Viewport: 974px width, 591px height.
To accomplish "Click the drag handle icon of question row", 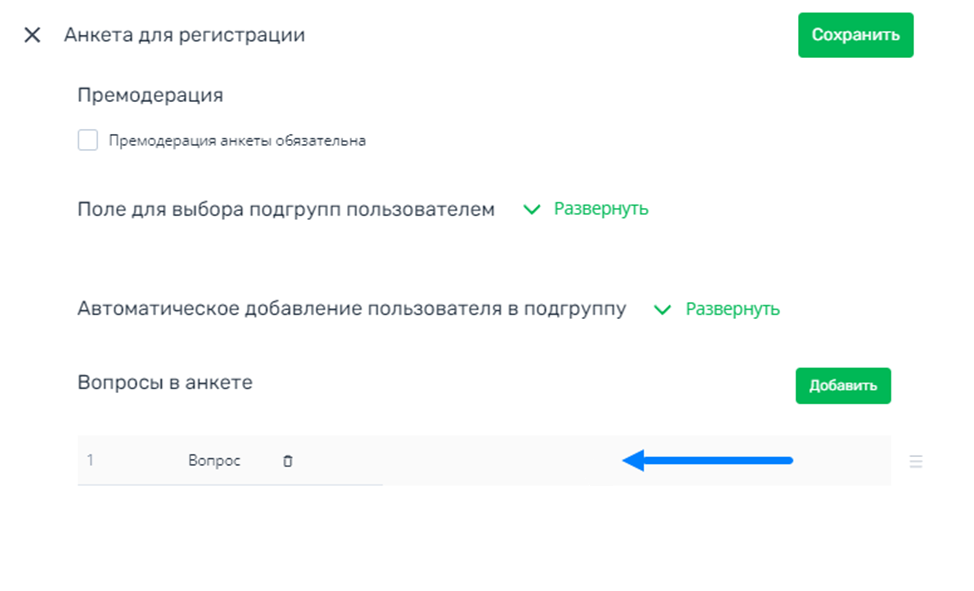I will tap(916, 461).
